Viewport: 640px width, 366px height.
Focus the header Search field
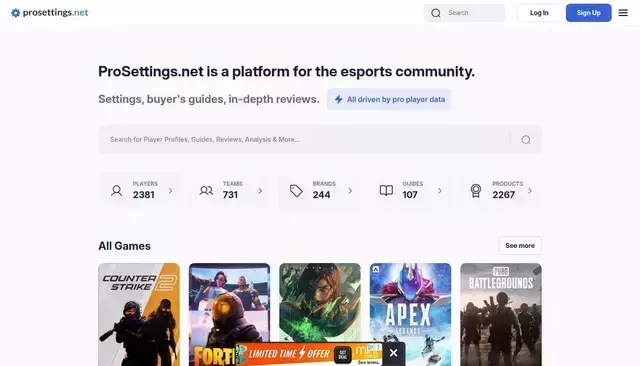[464, 13]
